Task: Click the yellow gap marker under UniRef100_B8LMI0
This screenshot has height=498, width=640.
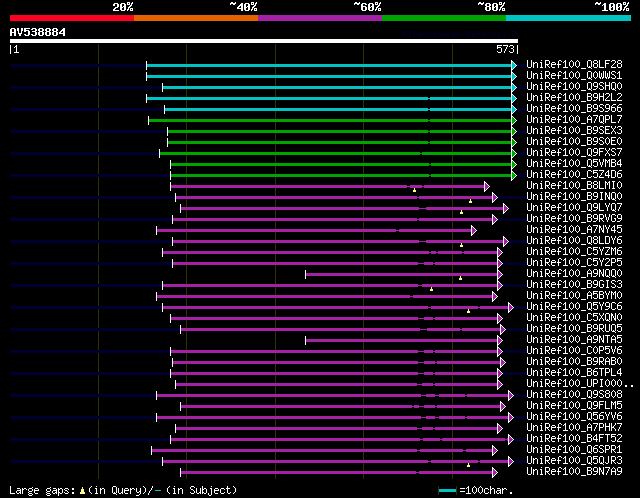Action: pyautogui.click(x=414, y=190)
